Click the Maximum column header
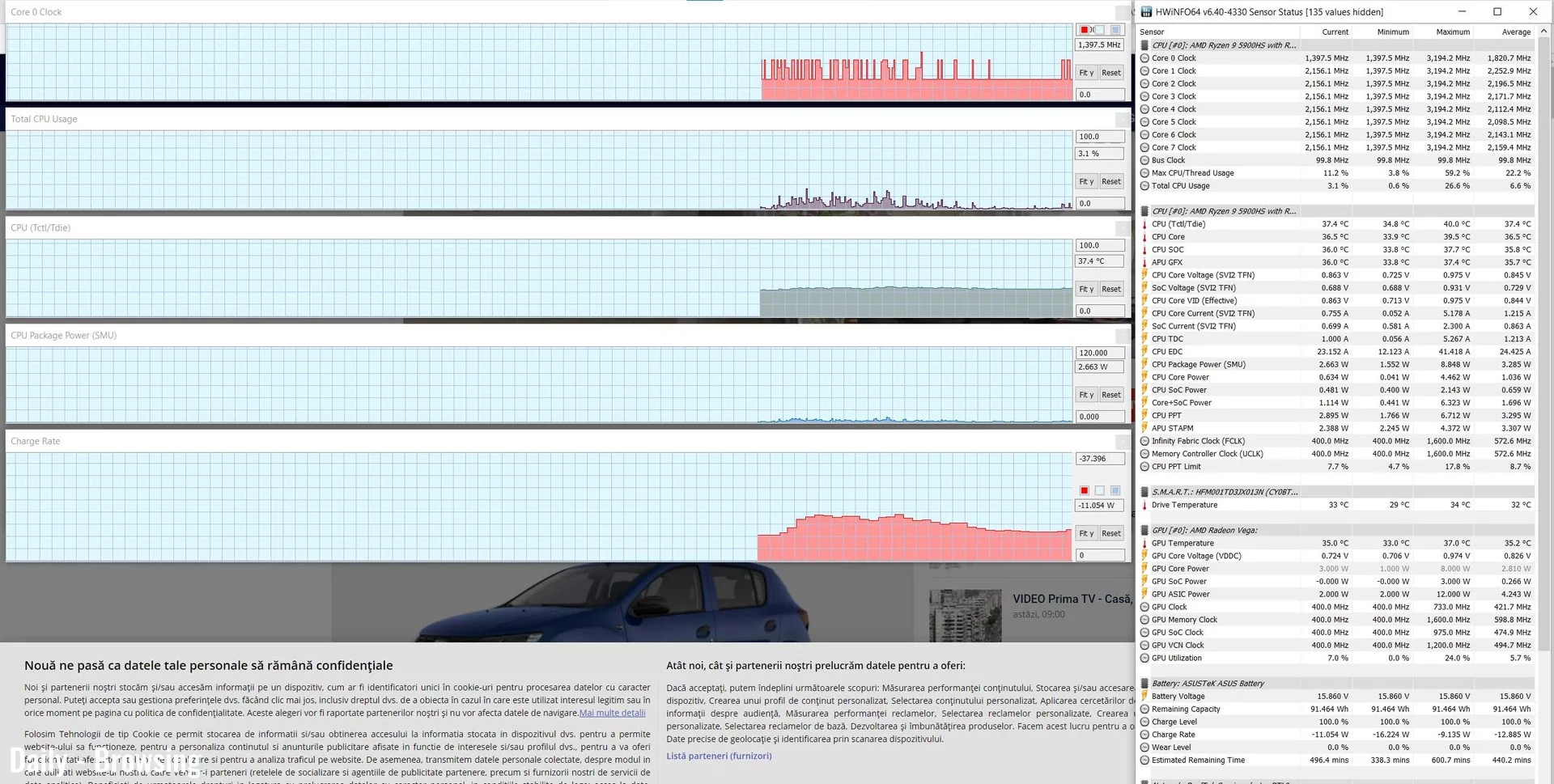 [x=1453, y=32]
